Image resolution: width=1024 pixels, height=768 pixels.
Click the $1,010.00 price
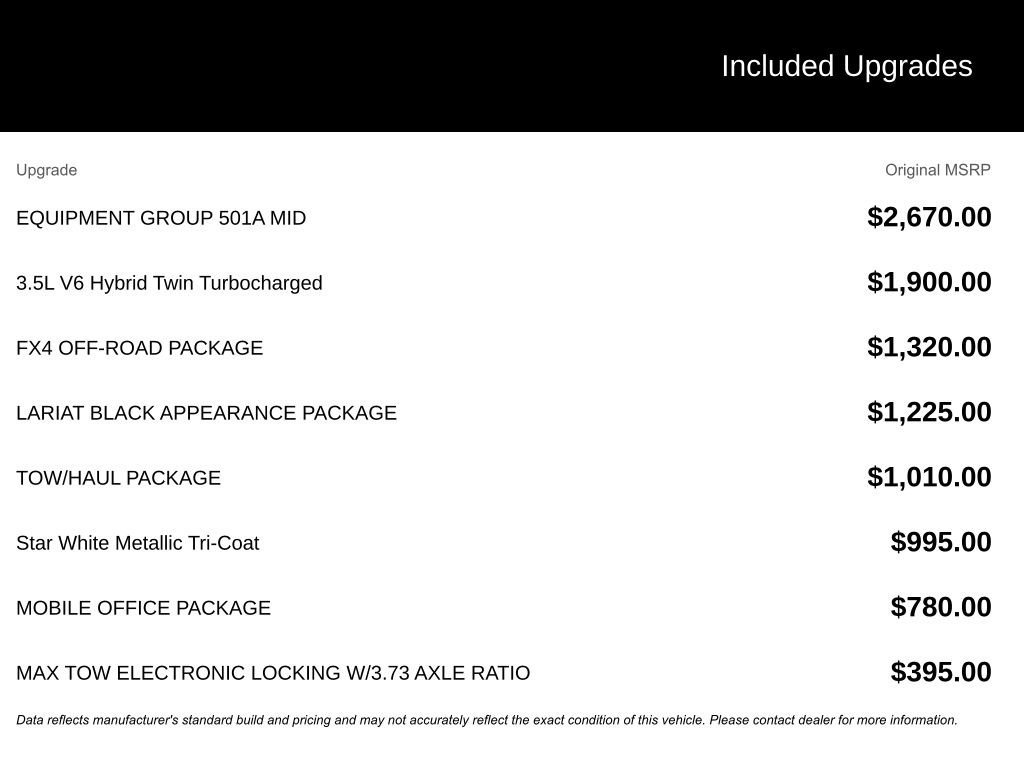pyautogui.click(x=929, y=477)
